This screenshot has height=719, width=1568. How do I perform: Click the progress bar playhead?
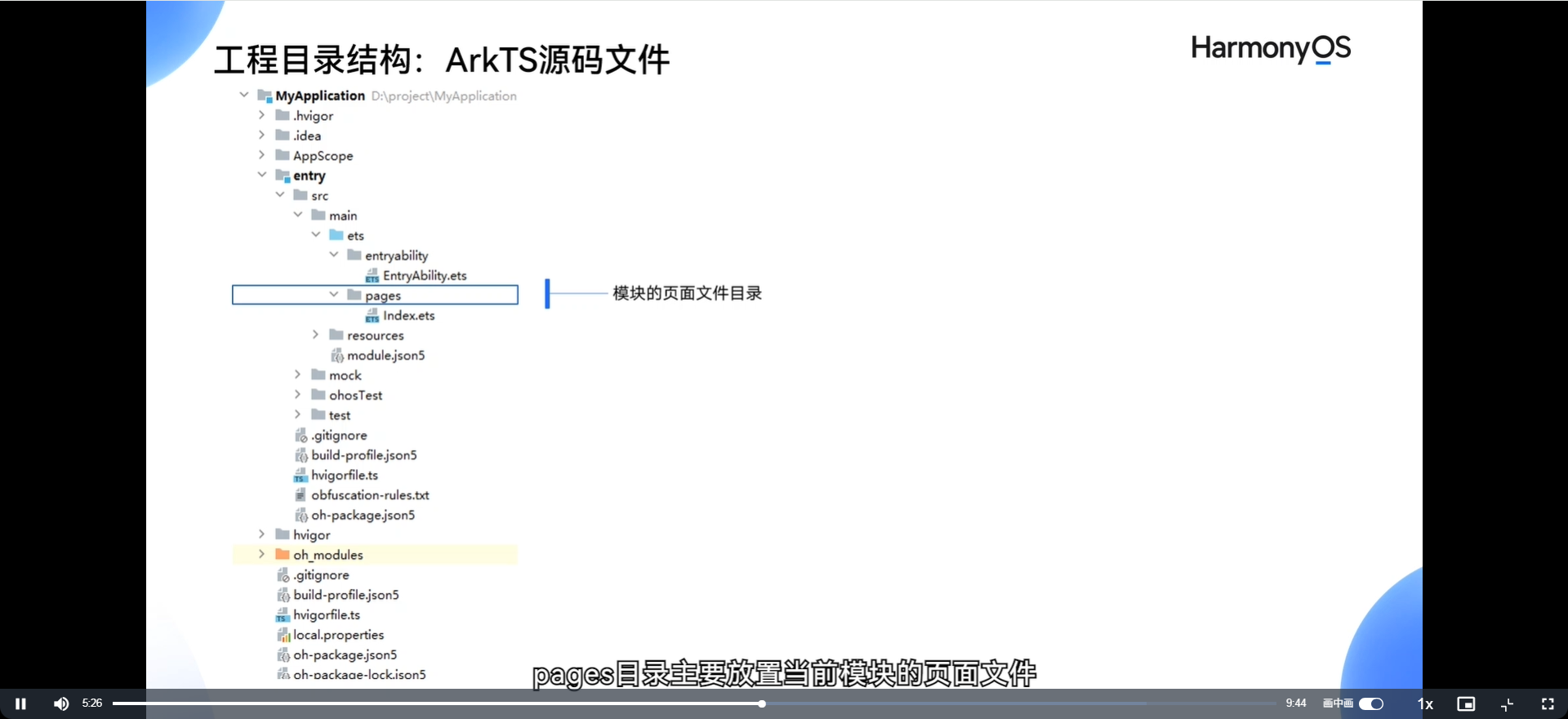(x=761, y=703)
